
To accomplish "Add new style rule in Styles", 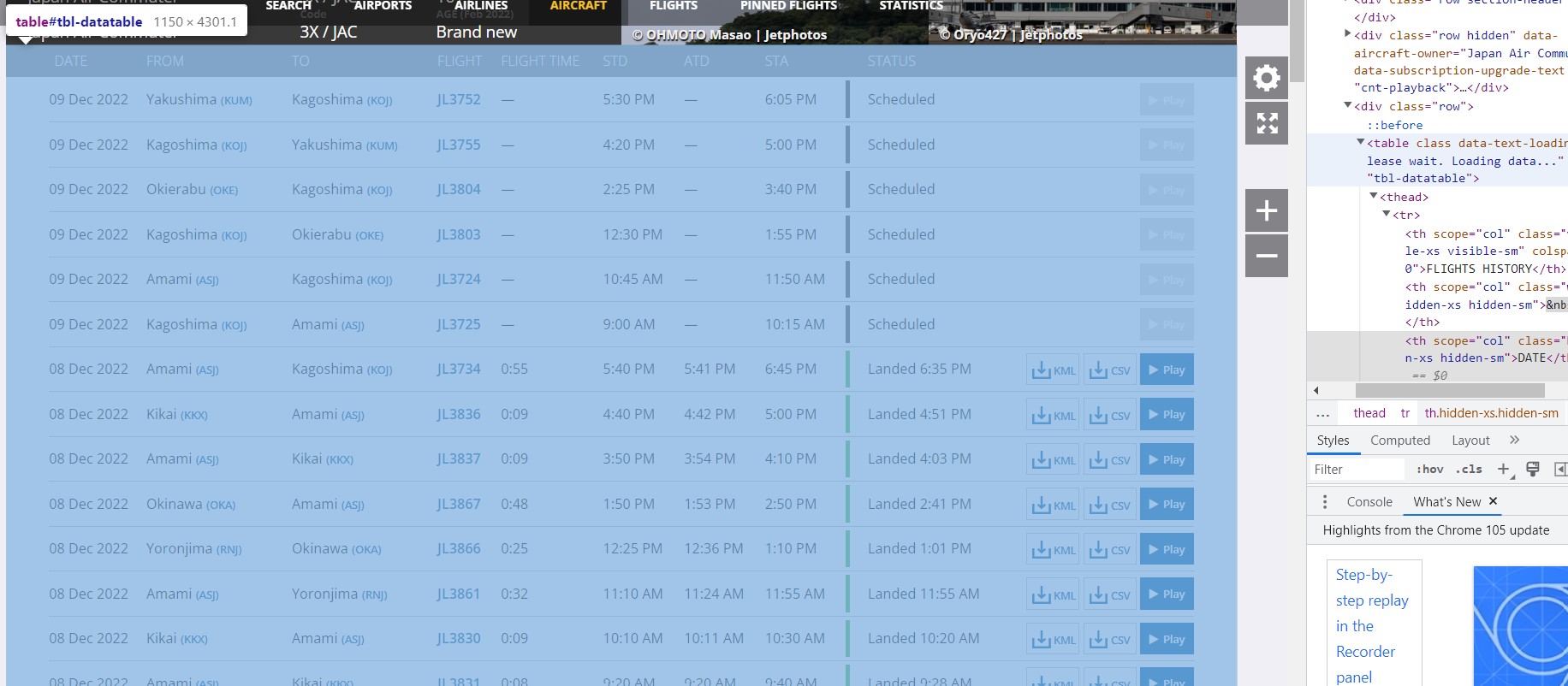I will click(1503, 469).
